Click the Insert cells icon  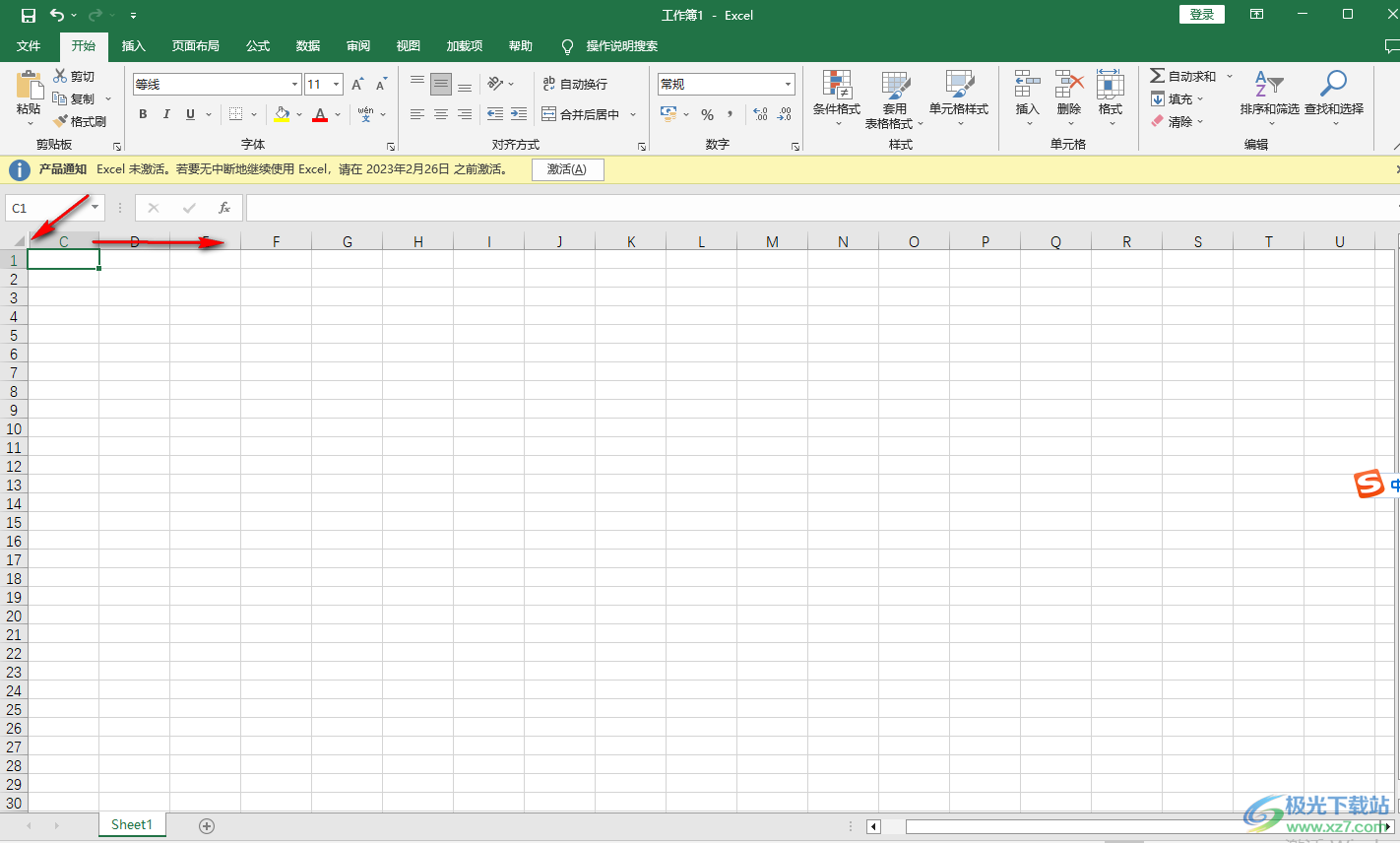pos(1027,85)
